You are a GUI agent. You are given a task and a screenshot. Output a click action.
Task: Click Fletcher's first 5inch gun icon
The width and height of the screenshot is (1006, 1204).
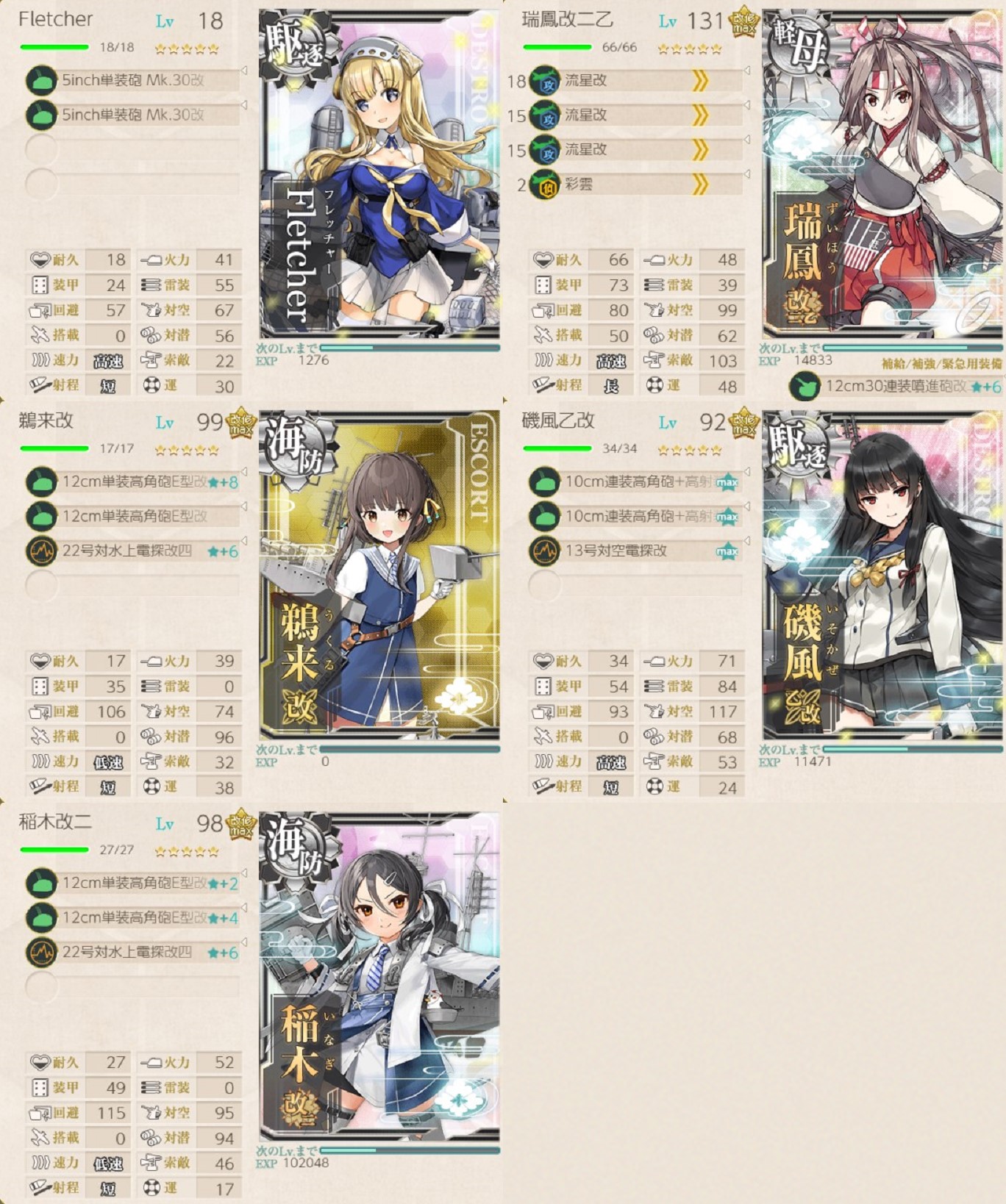click(x=41, y=80)
